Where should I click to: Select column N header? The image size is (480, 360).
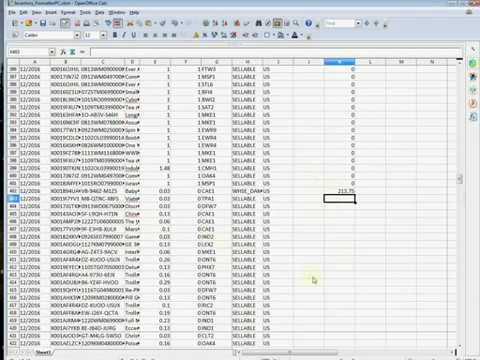coord(432,62)
